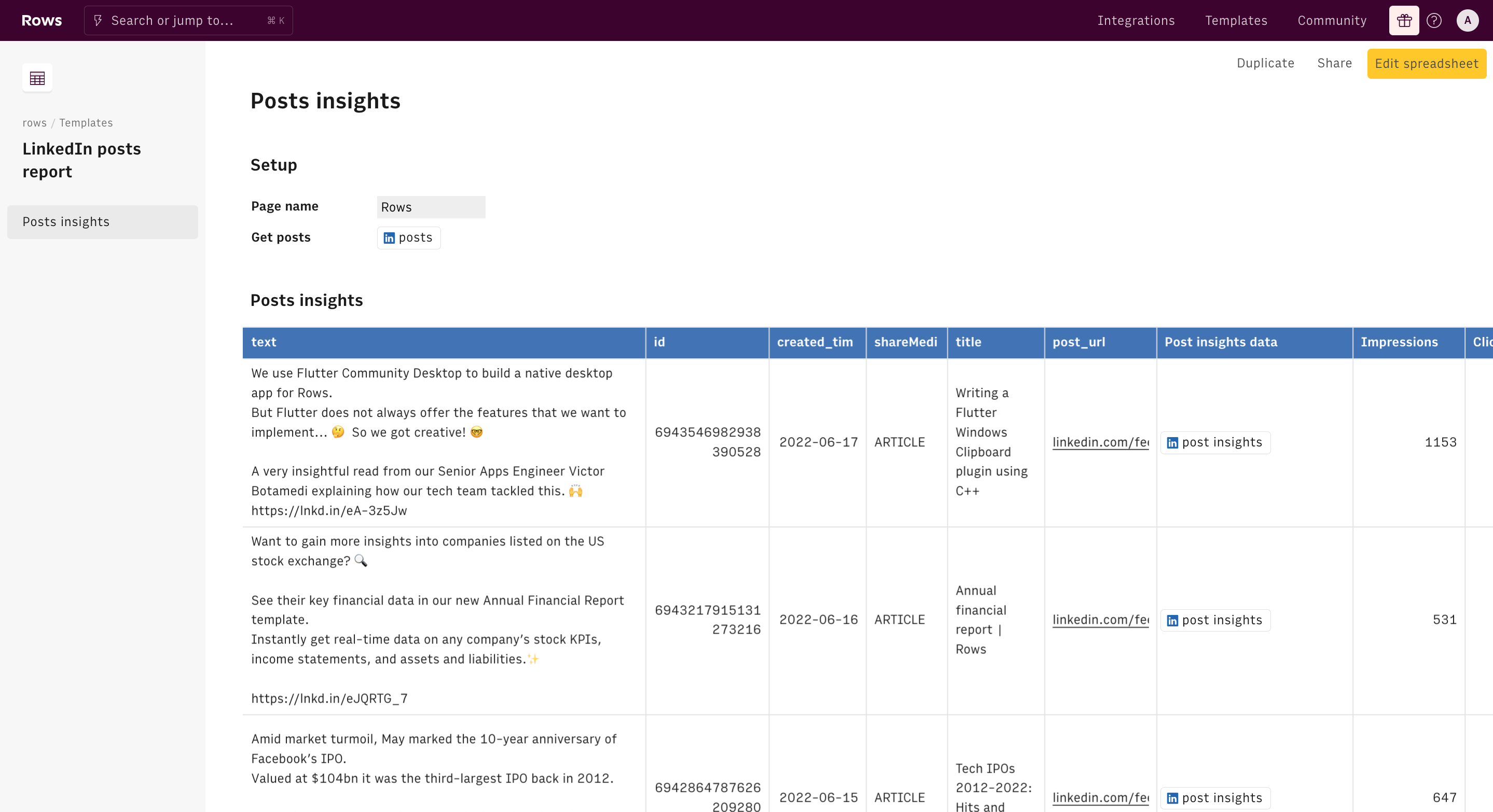This screenshot has width=1493, height=812.
Task: Open Templates in top navigation
Action: coord(1236,21)
